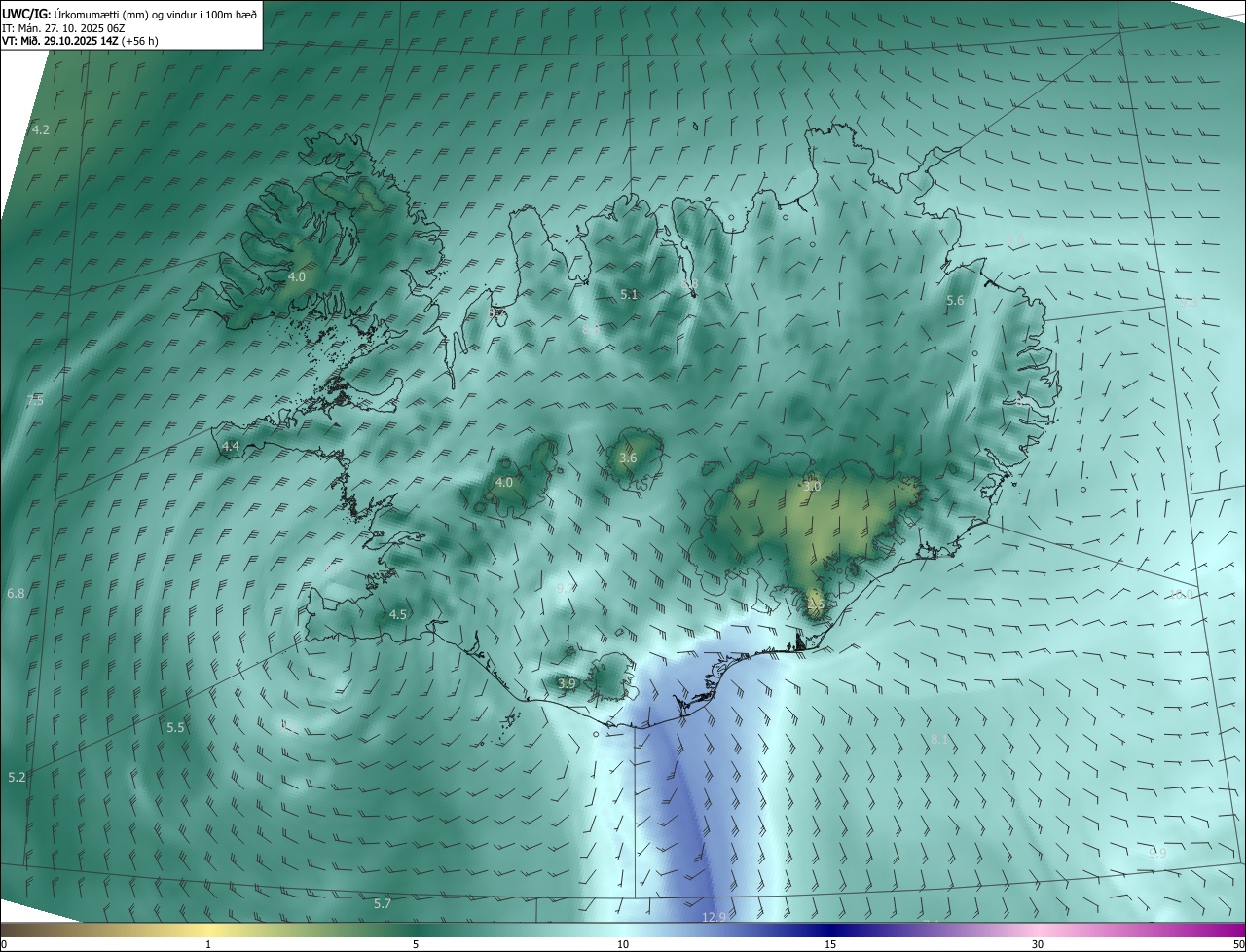1246x952 pixels.
Task: Click the 8.1 value label southeast of Iceland
Action: (939, 740)
